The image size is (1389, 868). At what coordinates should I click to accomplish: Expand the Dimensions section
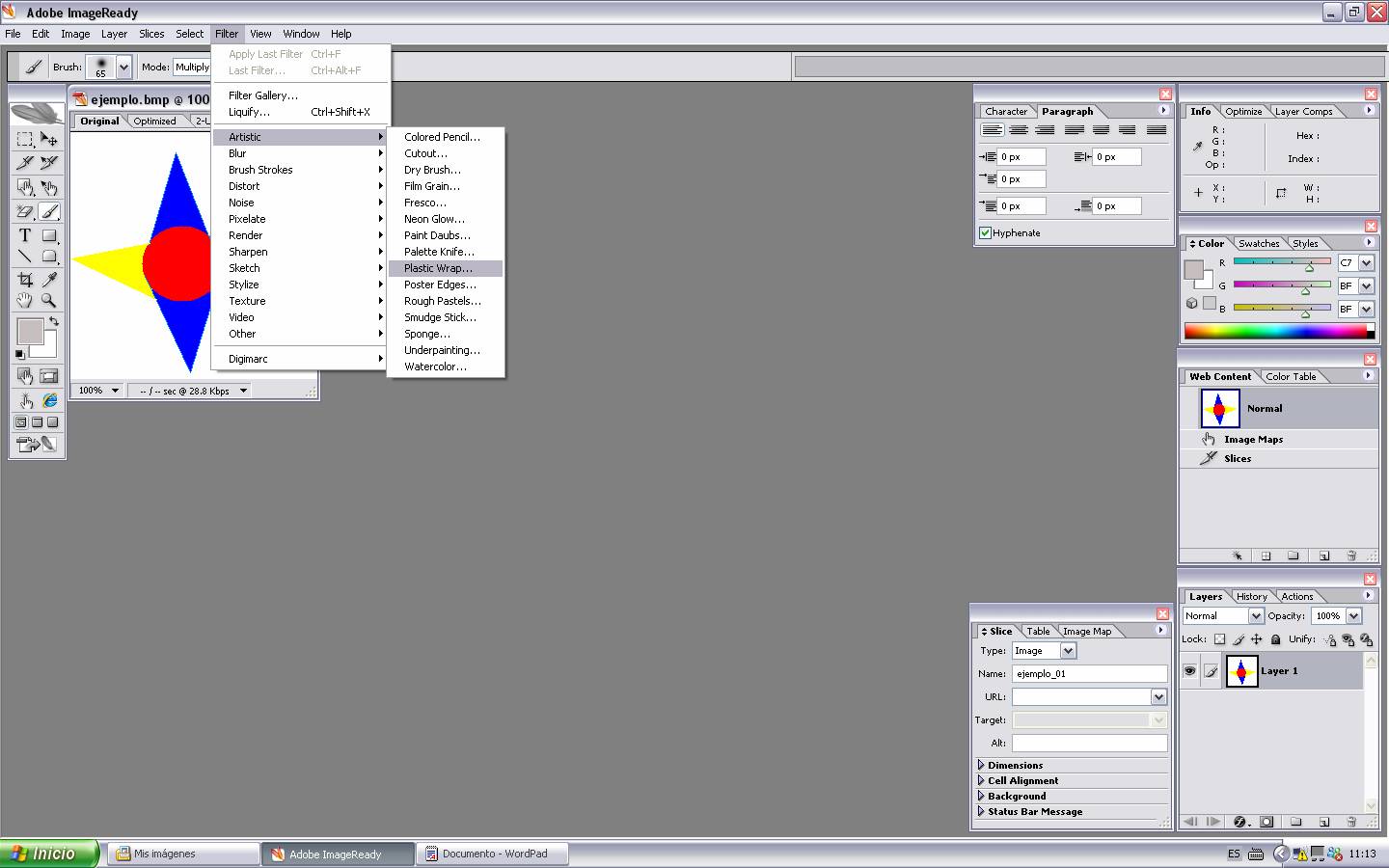click(x=982, y=765)
